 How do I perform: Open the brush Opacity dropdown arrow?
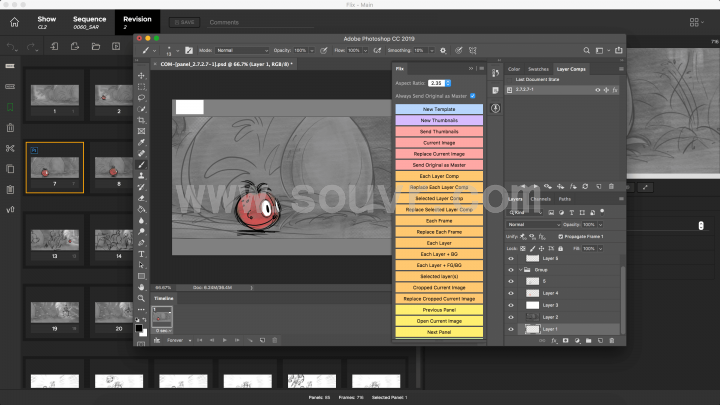coord(312,51)
